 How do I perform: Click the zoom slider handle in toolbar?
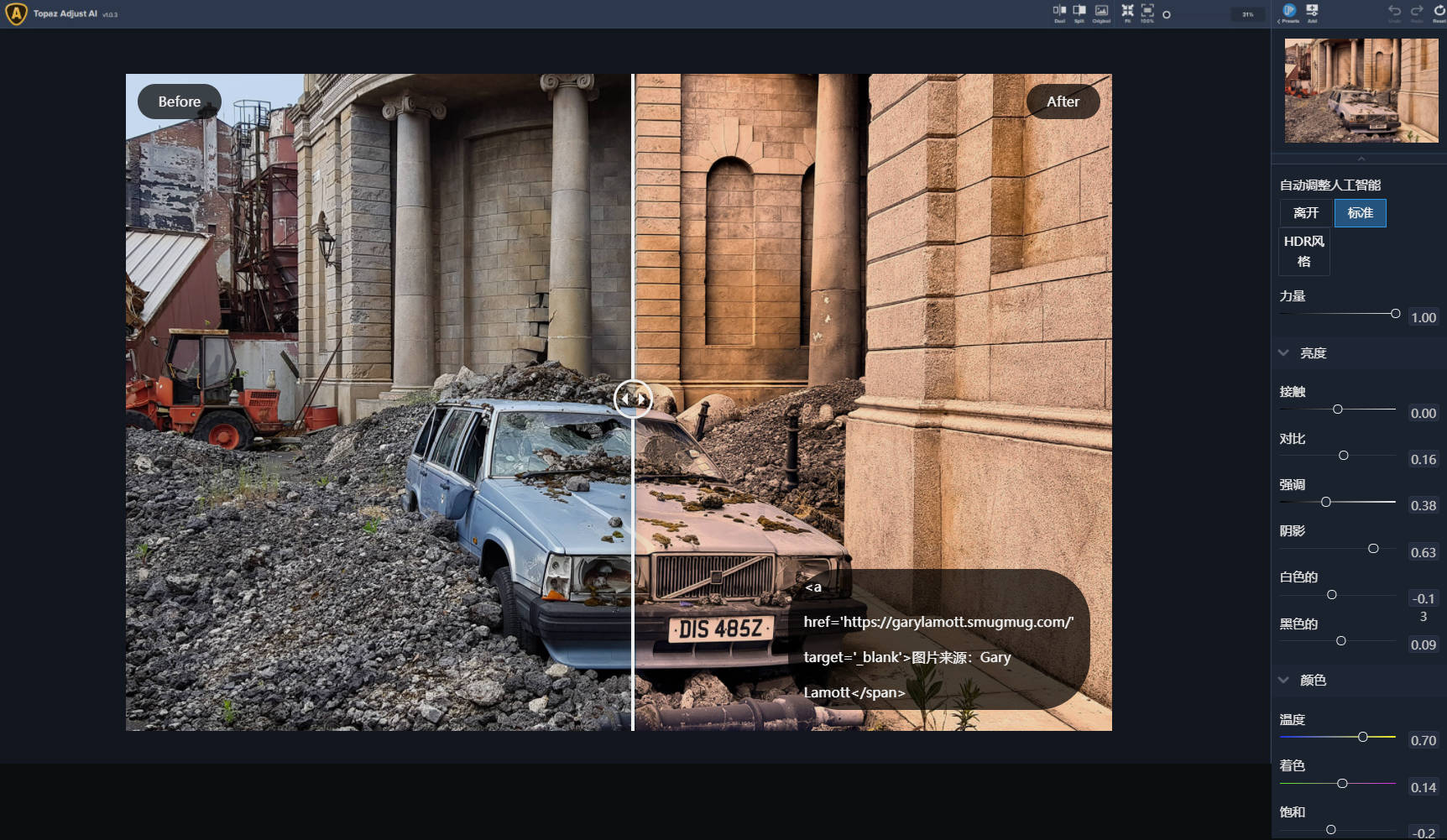pos(1167,14)
